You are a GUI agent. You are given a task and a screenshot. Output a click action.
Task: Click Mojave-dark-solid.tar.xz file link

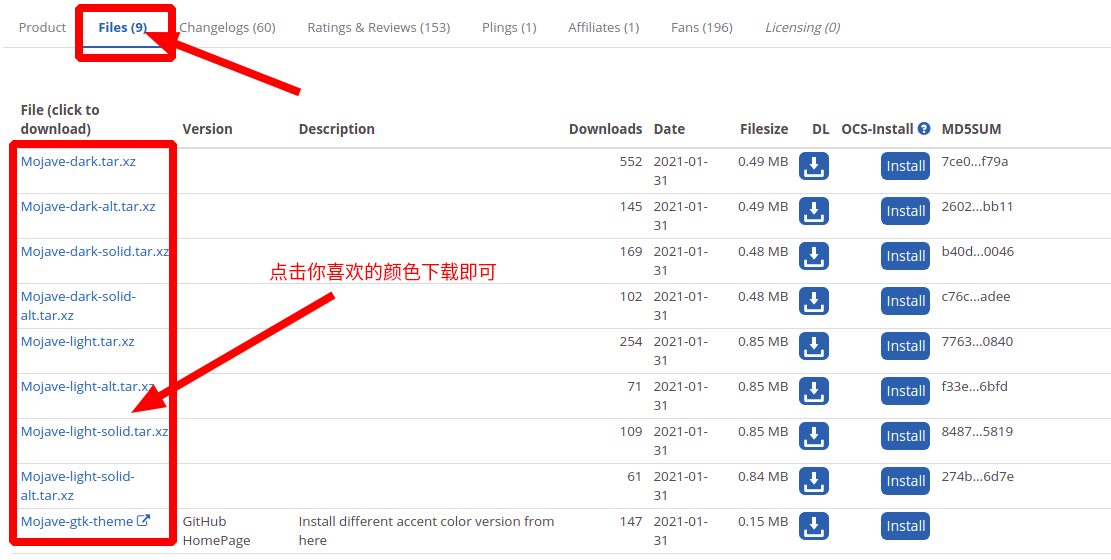[95, 252]
